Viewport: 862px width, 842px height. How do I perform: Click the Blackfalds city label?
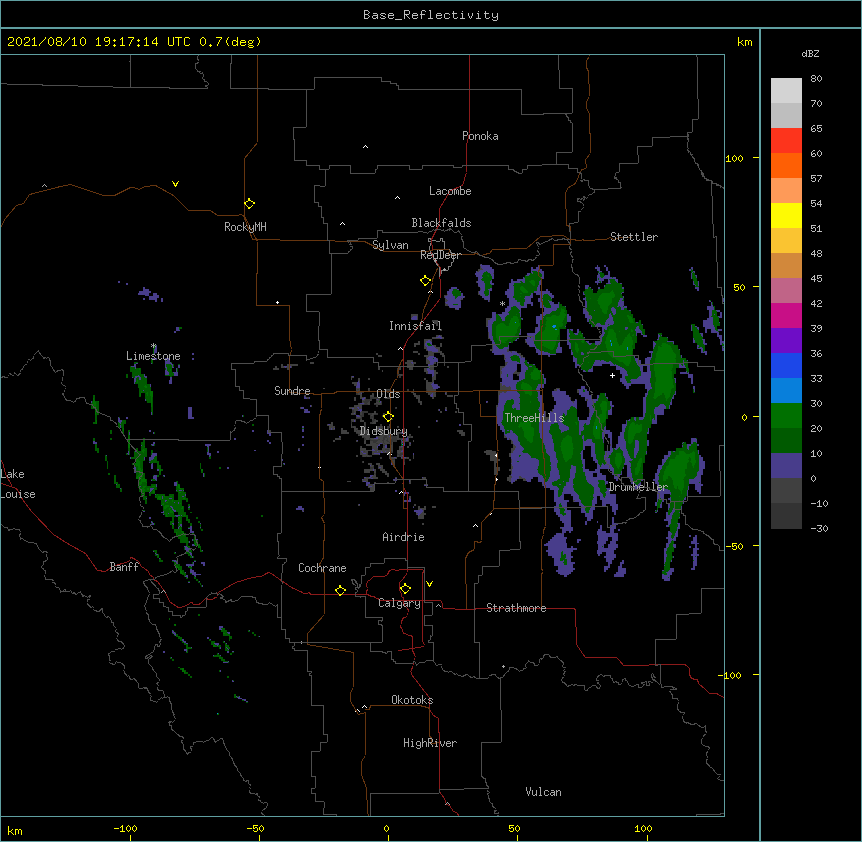coord(441,223)
